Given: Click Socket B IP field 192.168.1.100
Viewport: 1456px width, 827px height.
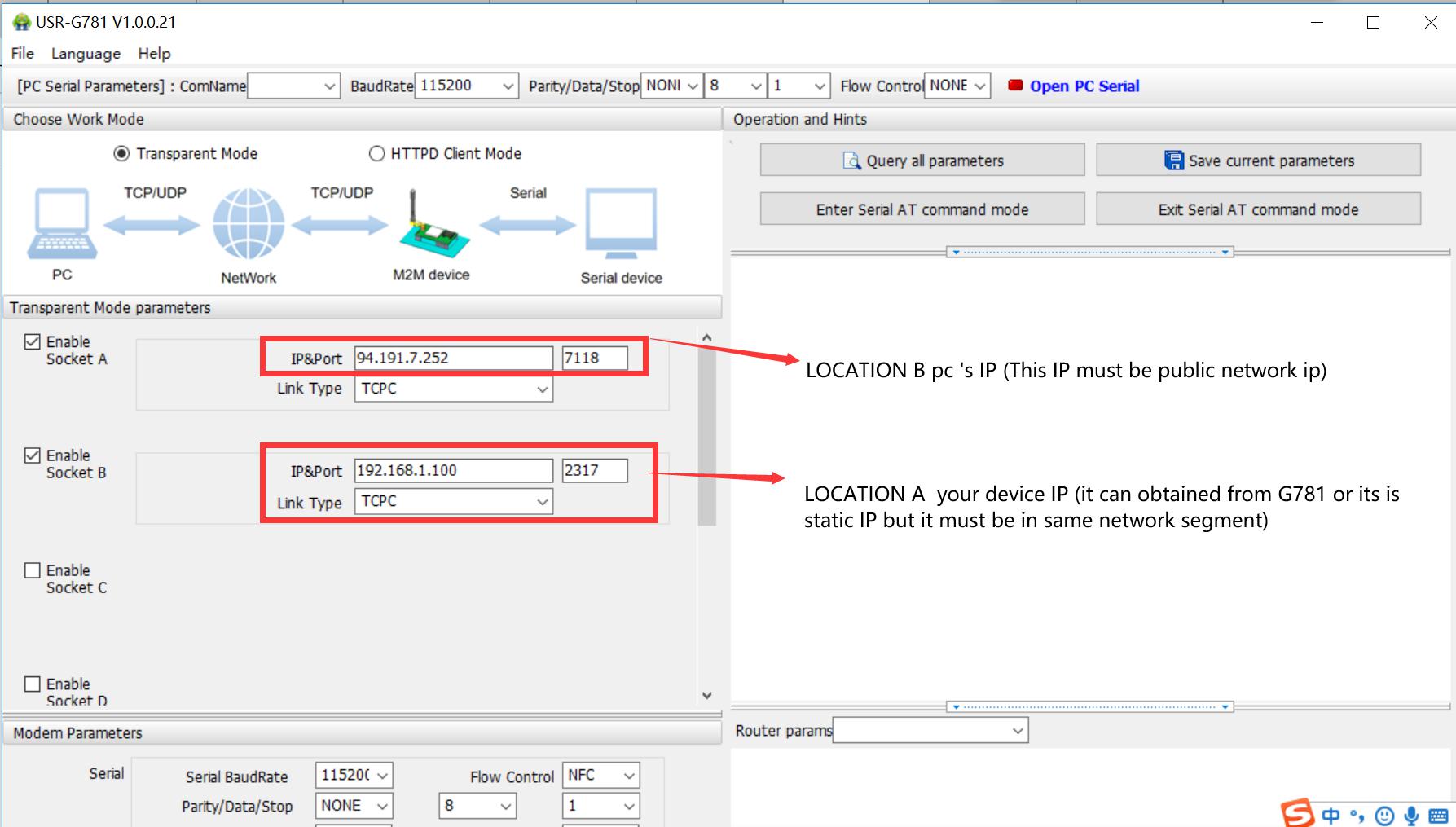Looking at the screenshot, I should tap(454, 470).
